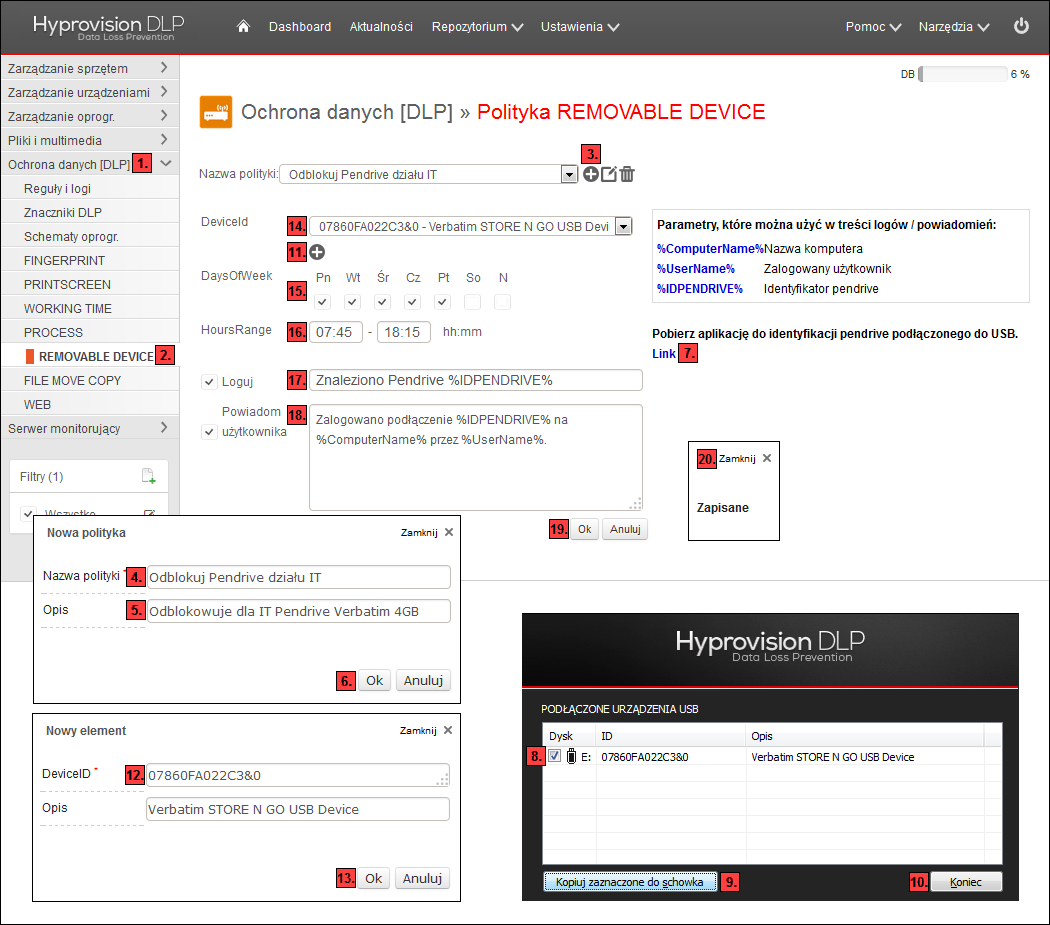Click Ok in the main policy form

coord(584,529)
